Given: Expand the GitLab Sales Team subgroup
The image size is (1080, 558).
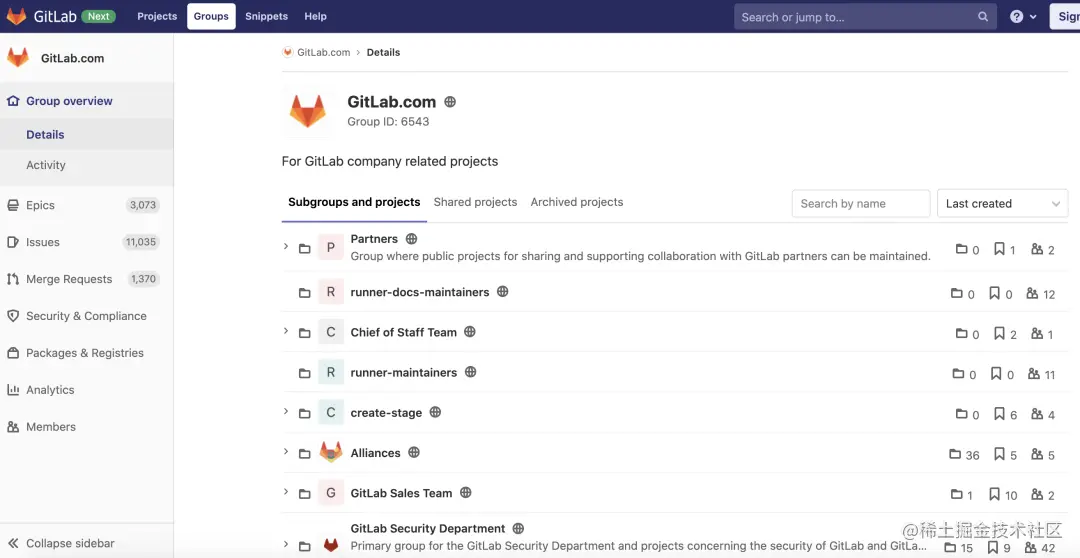Looking at the screenshot, I should tap(286, 492).
